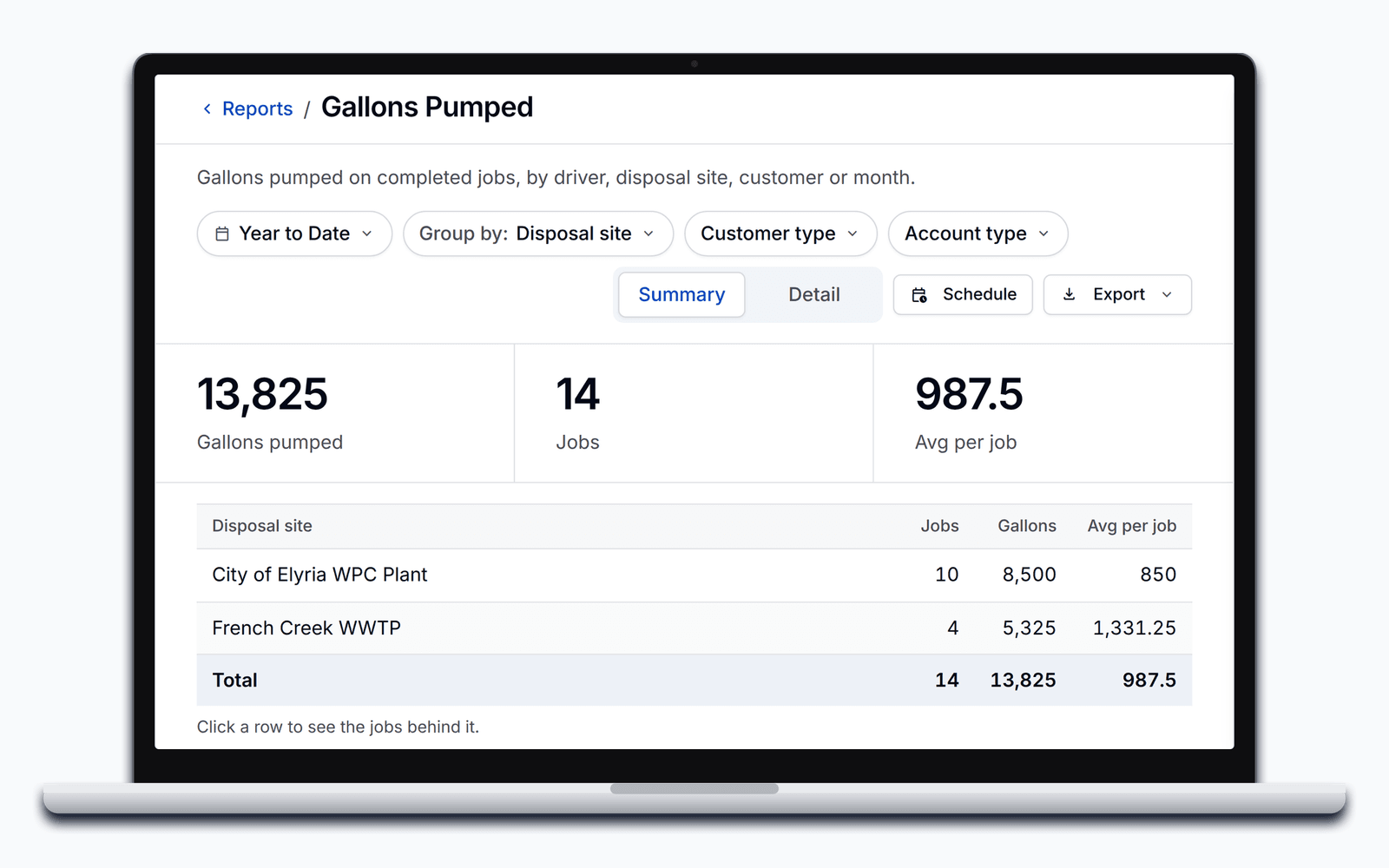Open the Year to Date date range dropdown
1389x868 pixels.
coord(294,233)
